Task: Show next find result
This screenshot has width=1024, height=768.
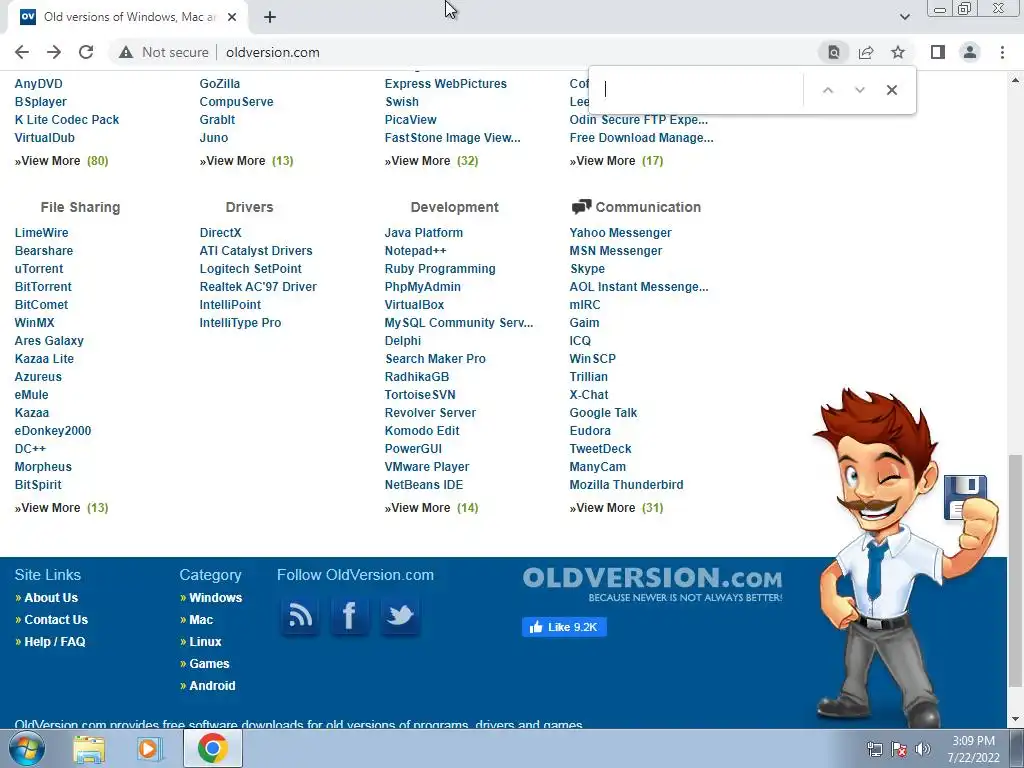Action: coord(859,90)
